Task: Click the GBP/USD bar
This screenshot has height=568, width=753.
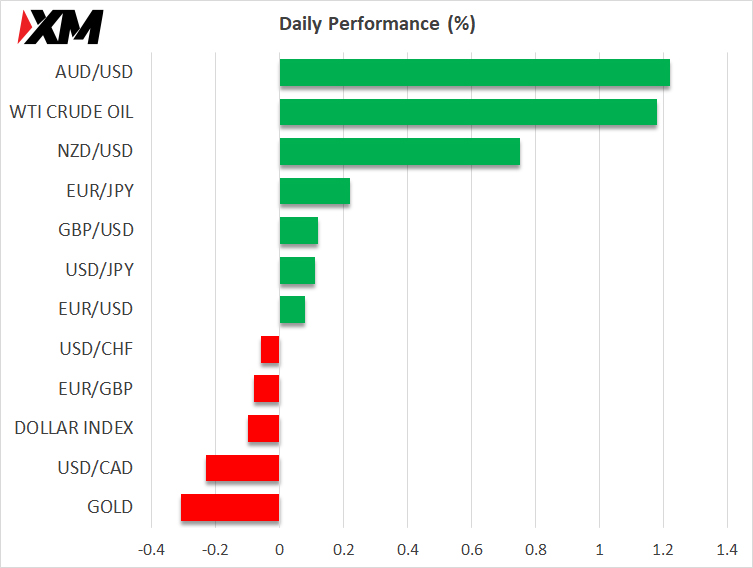Action: click(298, 230)
